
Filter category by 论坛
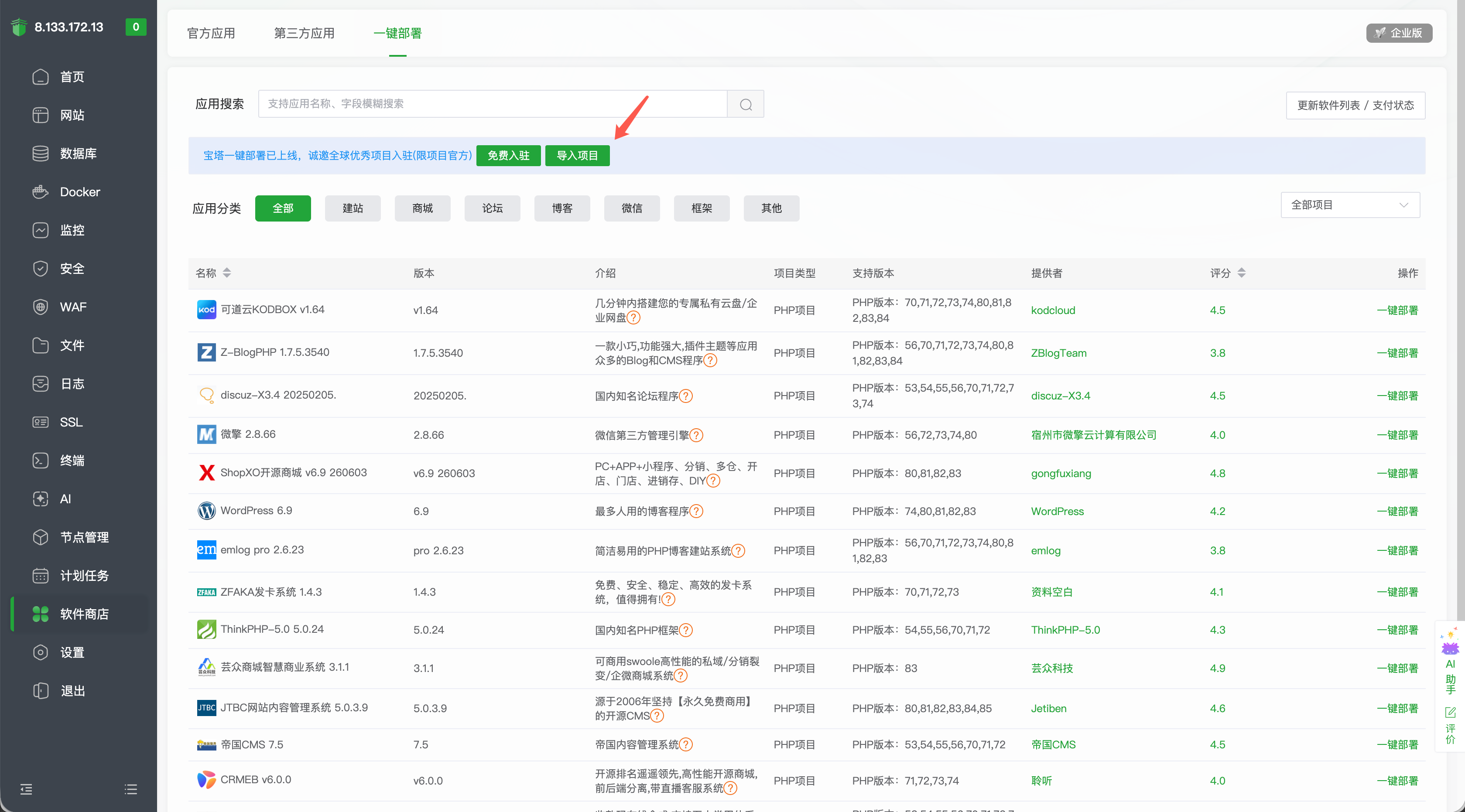[x=493, y=208]
